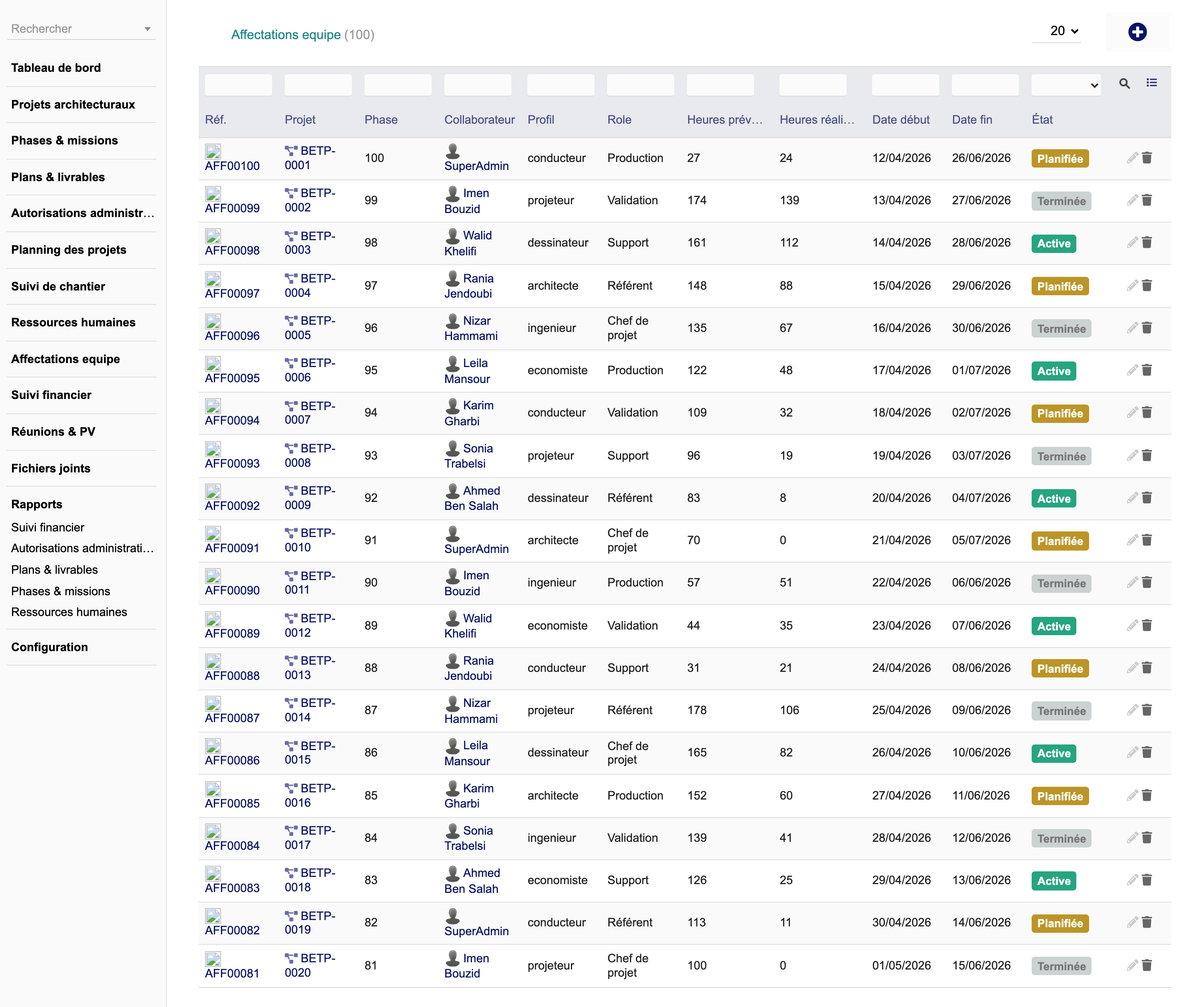Sort table by the Phase column header
The width and height of the screenshot is (1200, 1007).
381,119
